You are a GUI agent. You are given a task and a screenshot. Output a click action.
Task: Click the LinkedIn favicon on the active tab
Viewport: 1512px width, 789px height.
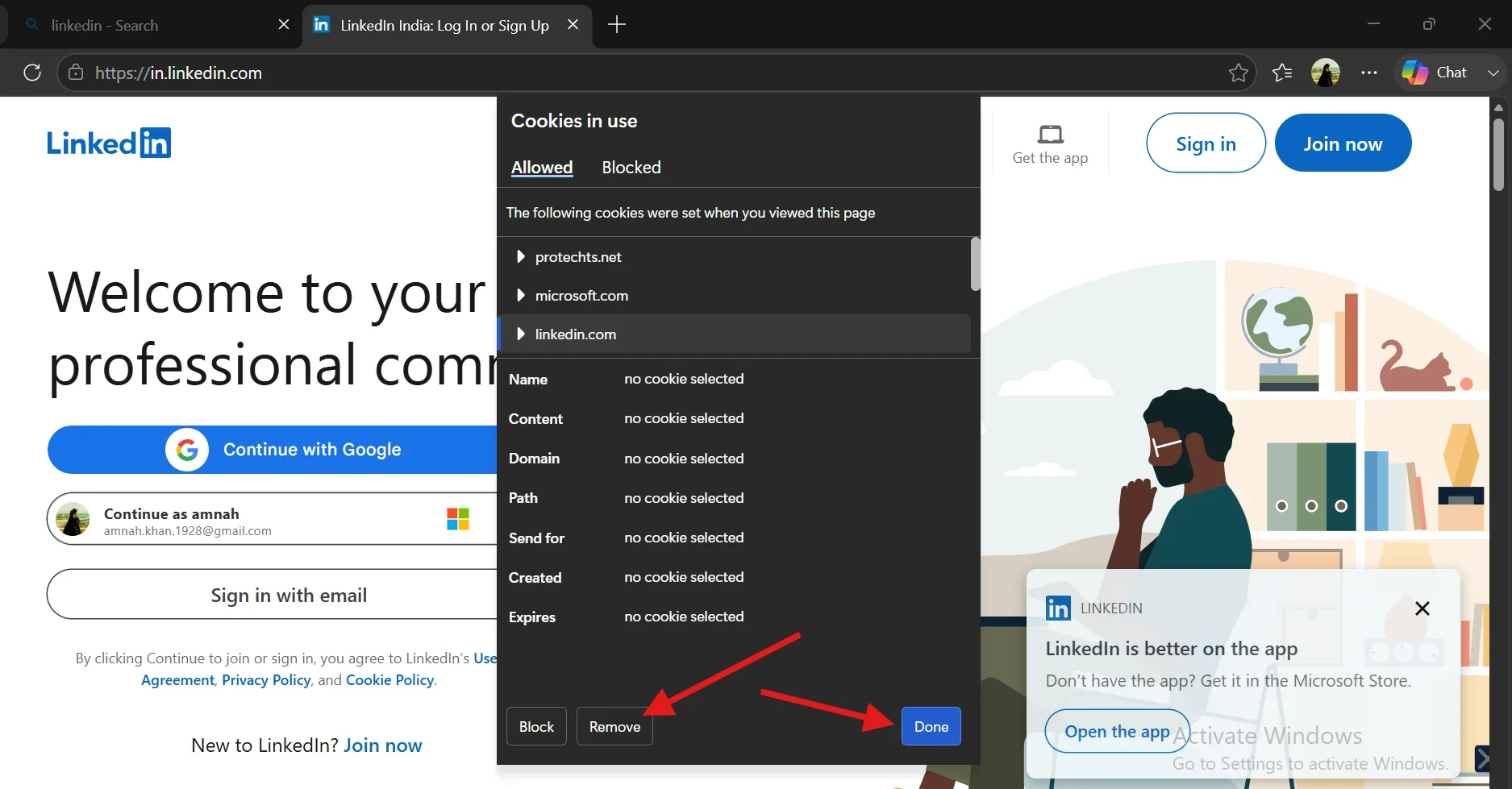coord(321,25)
